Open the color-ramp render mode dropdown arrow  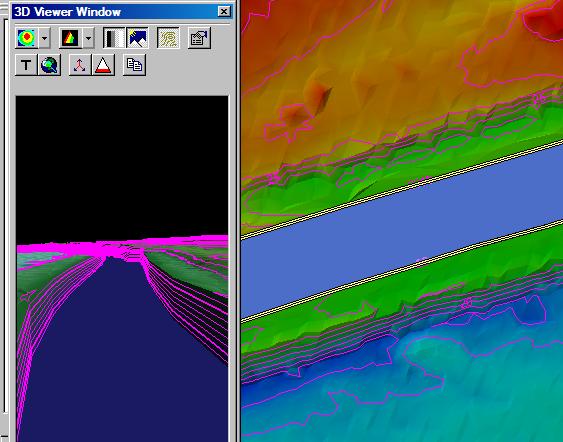tap(44, 38)
